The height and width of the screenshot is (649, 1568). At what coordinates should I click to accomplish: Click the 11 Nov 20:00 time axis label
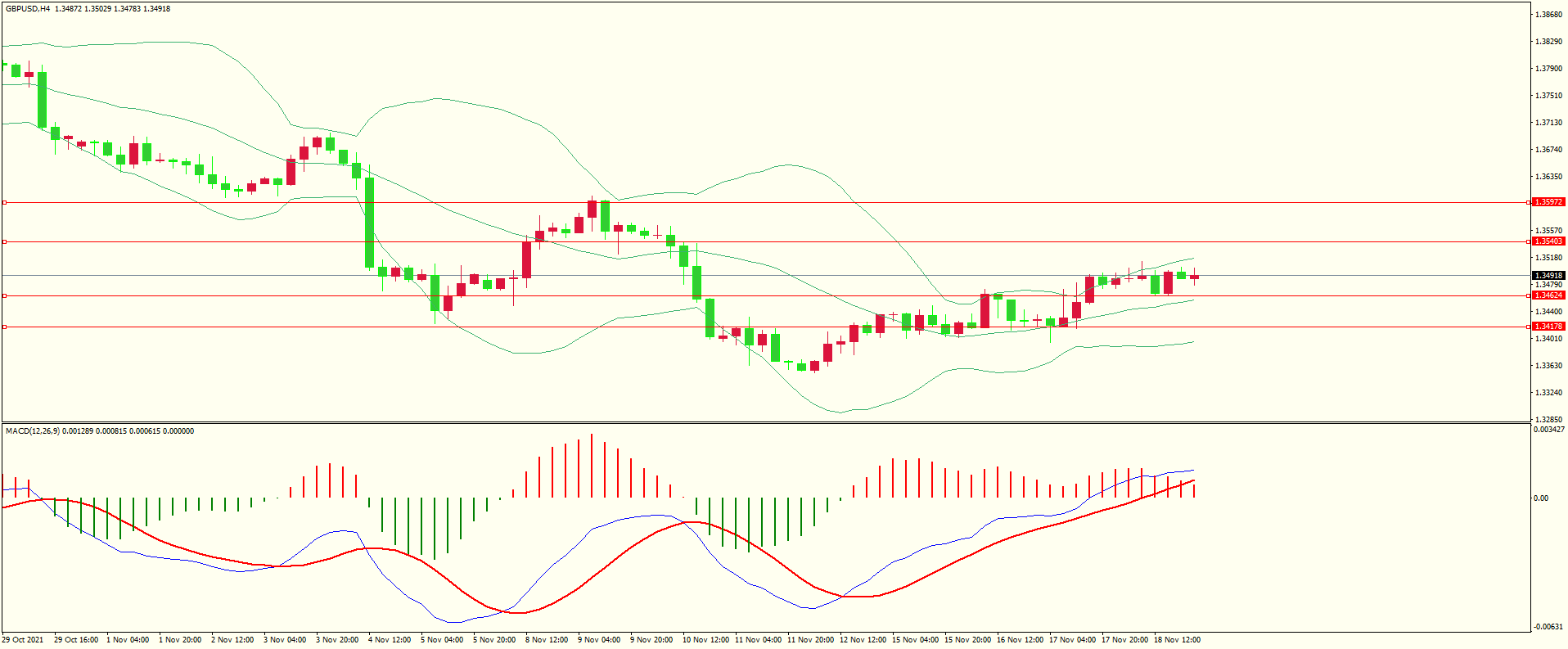(x=810, y=640)
